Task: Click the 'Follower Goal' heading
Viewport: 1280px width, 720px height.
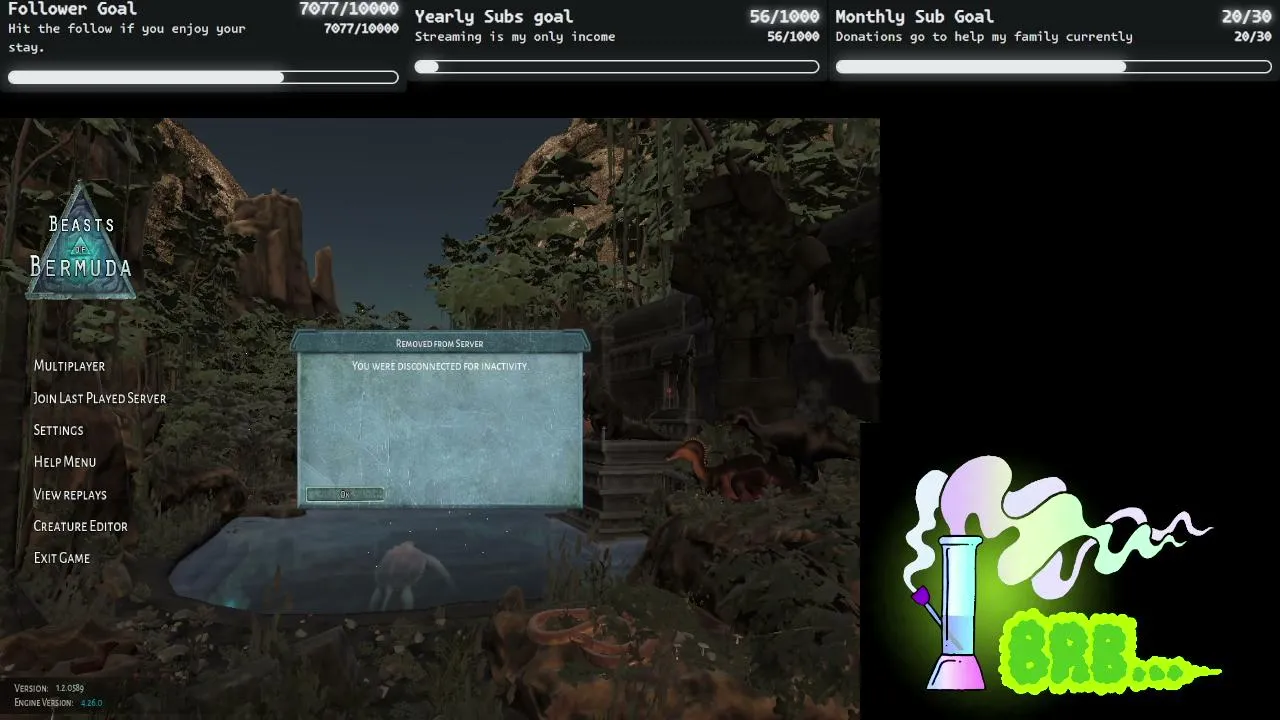Action: click(72, 9)
